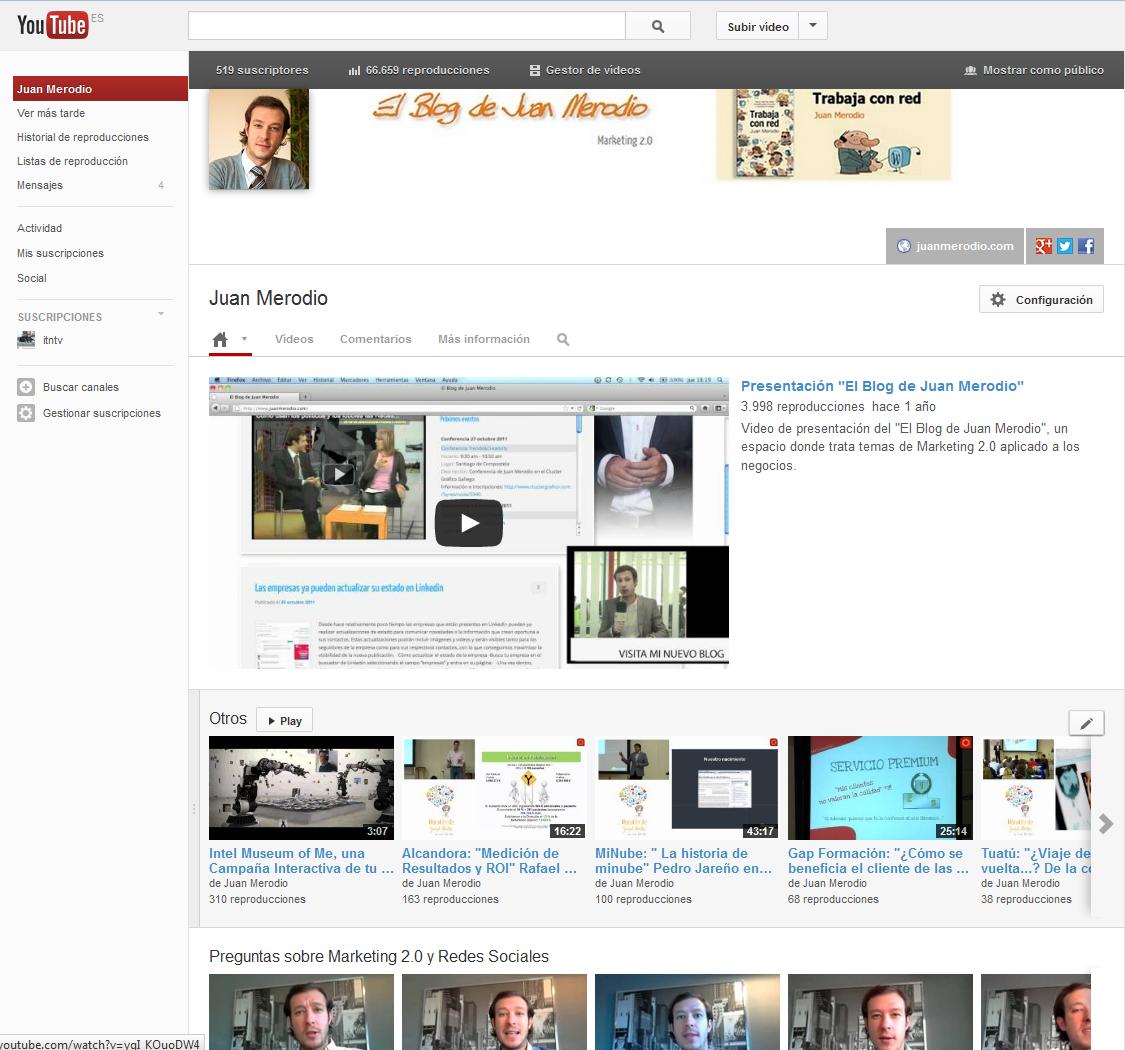Switch to the Más información tab
The height and width of the screenshot is (1050, 1125).
[x=484, y=339]
